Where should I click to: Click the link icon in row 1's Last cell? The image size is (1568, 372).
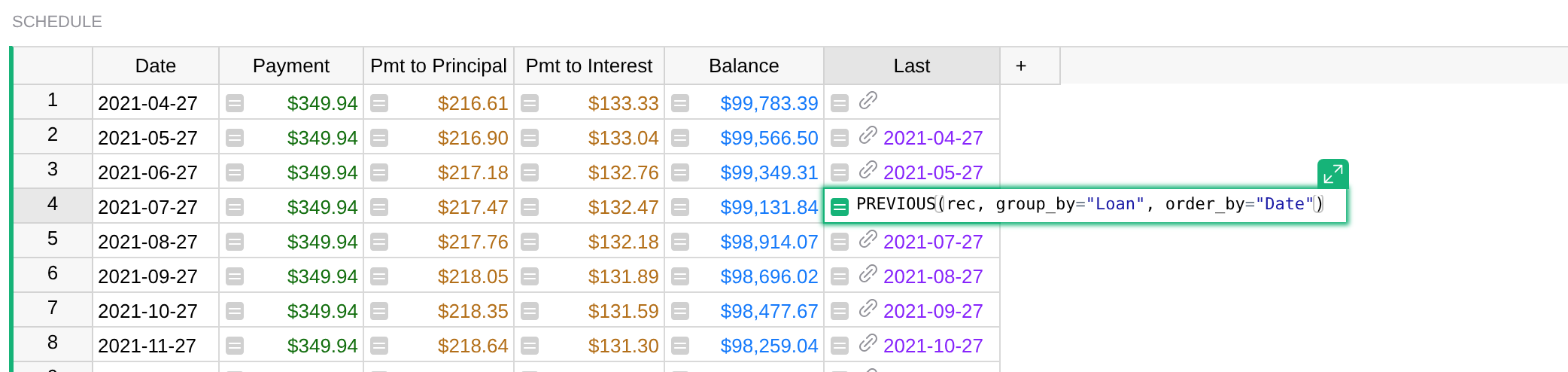(x=868, y=100)
